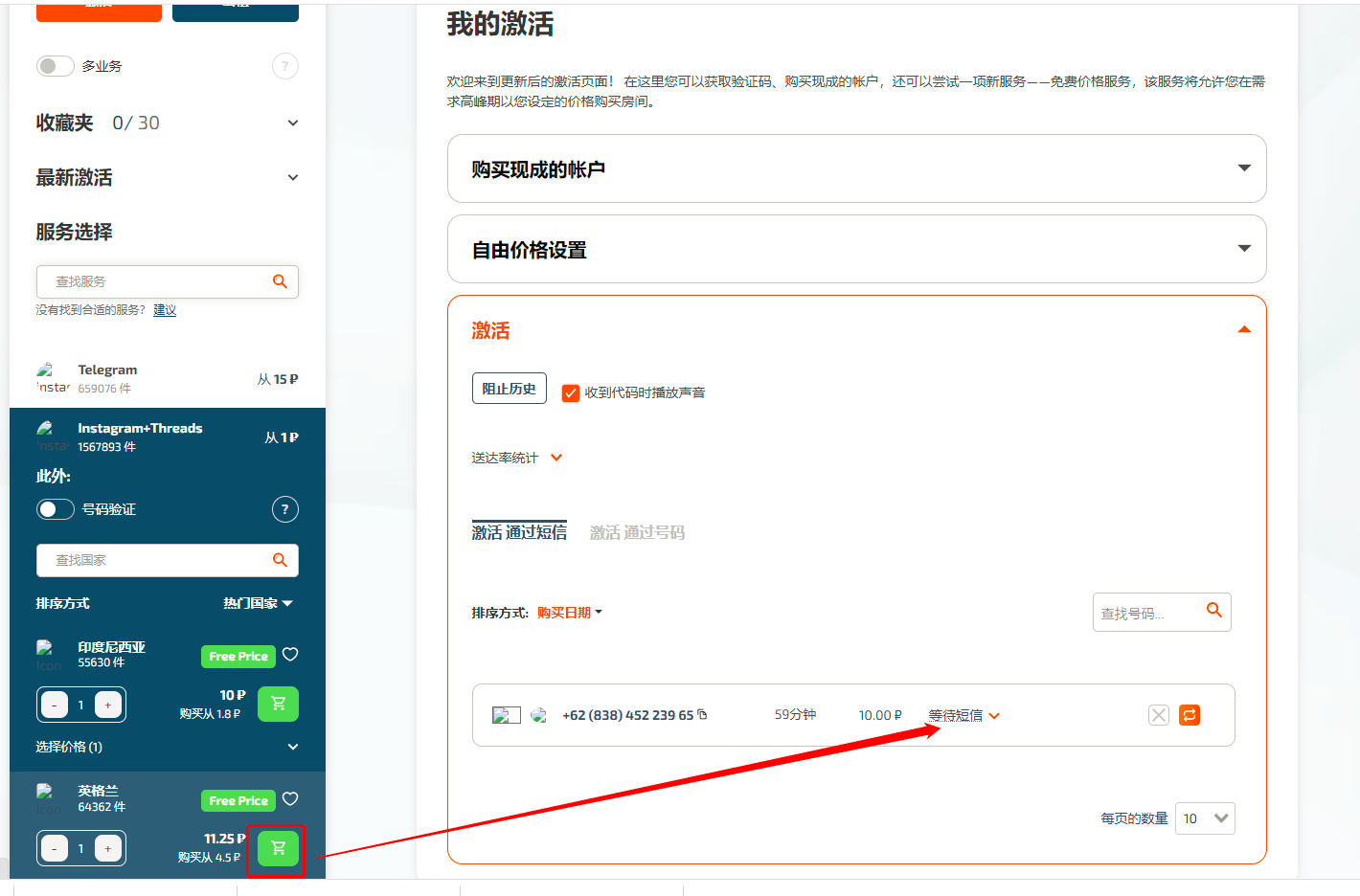This screenshot has width=1360, height=896.
Task: Click the magnifier in 查找号码 field
Action: [1214, 612]
